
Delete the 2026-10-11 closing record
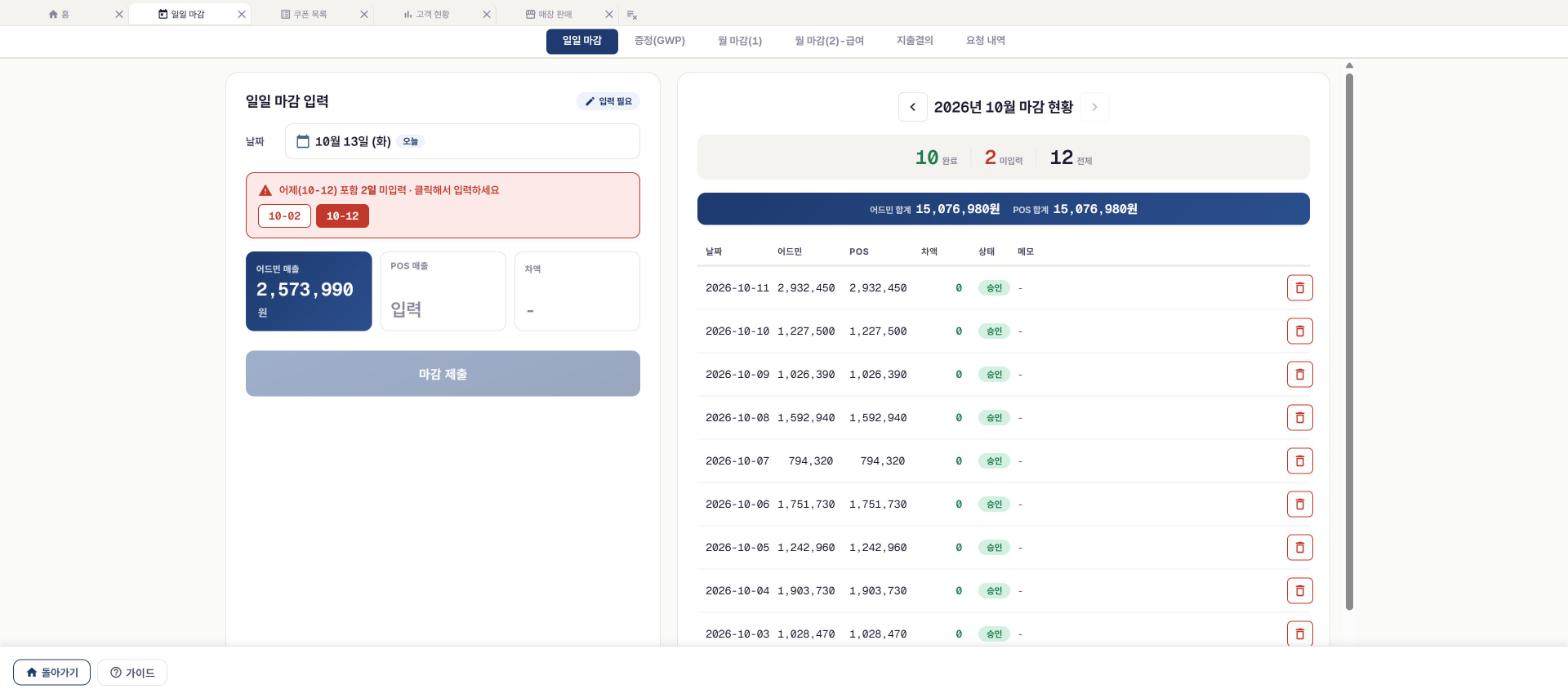pyautogui.click(x=1299, y=288)
